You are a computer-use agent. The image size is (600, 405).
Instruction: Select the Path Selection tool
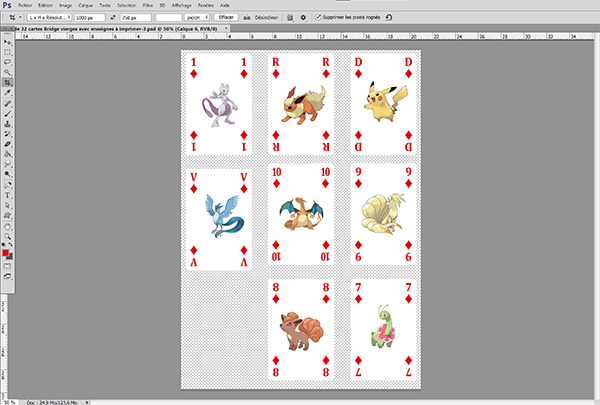coord(7,206)
